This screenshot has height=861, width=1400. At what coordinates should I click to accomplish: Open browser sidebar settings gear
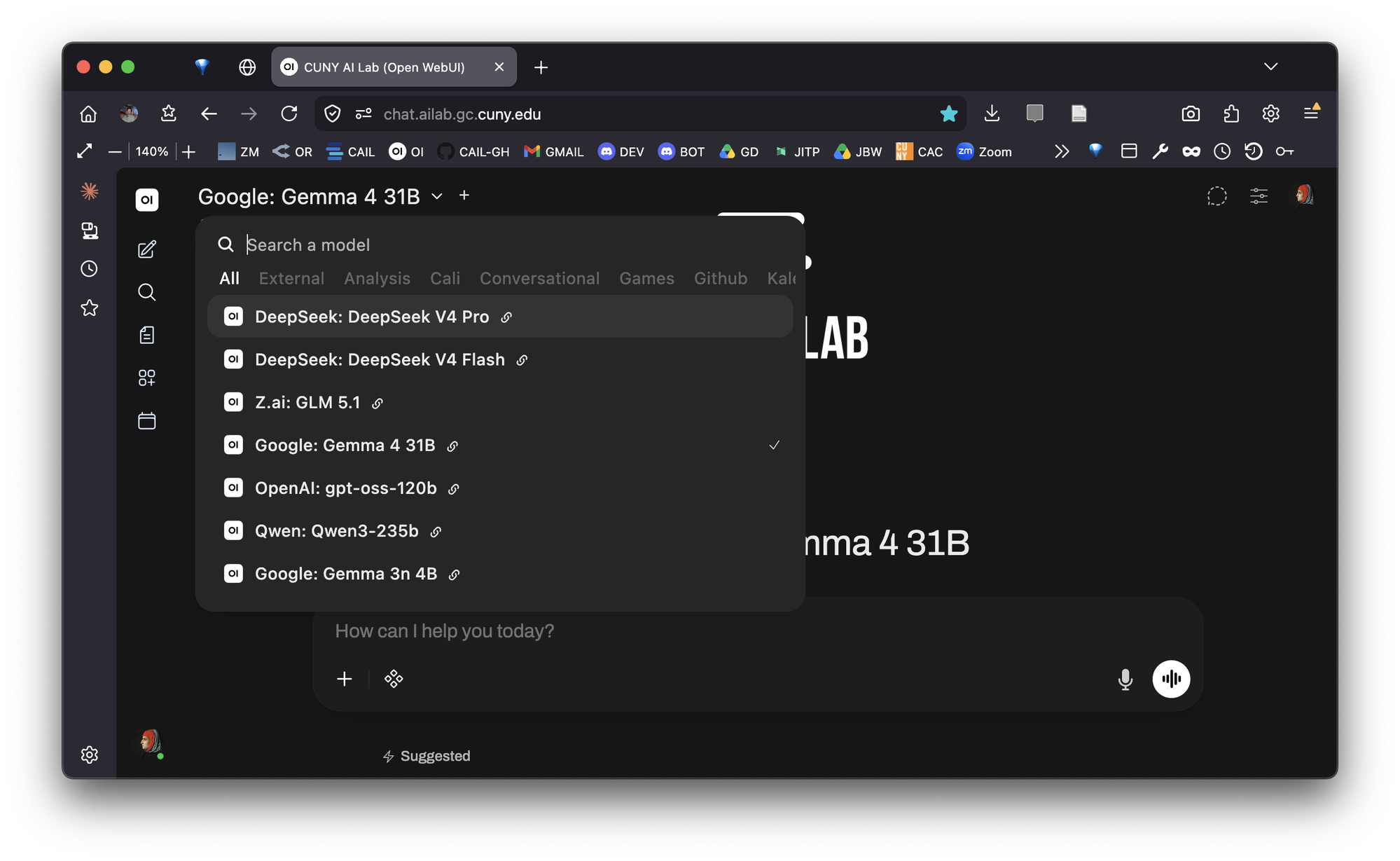[x=89, y=755]
